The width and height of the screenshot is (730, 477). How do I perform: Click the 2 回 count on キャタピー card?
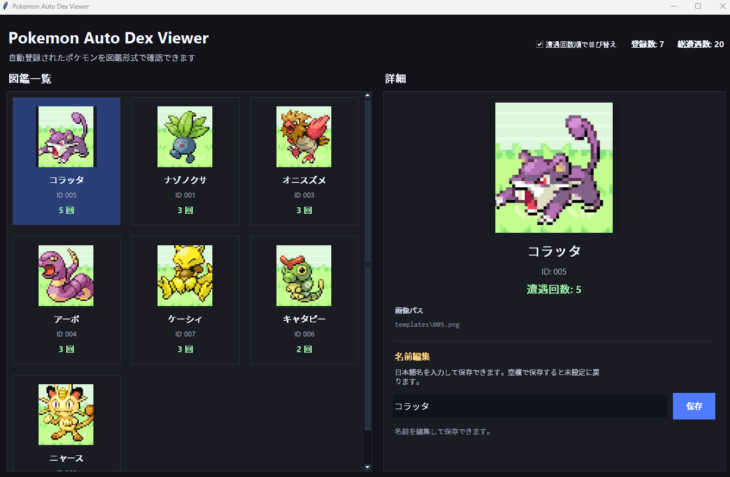click(304, 349)
